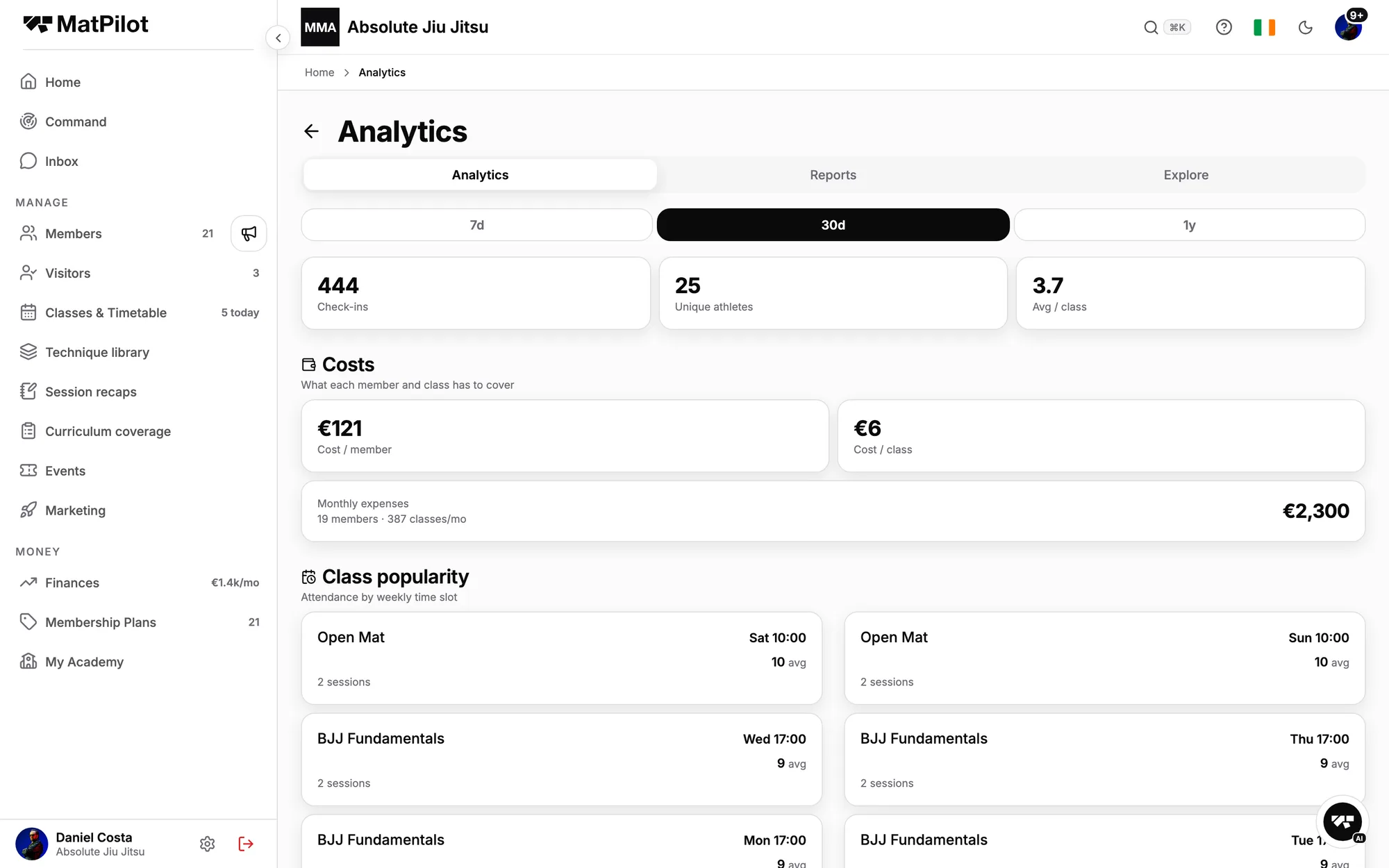Screen dimensions: 1389x868
Task: Open My Academy
Action: tap(139, 662)
